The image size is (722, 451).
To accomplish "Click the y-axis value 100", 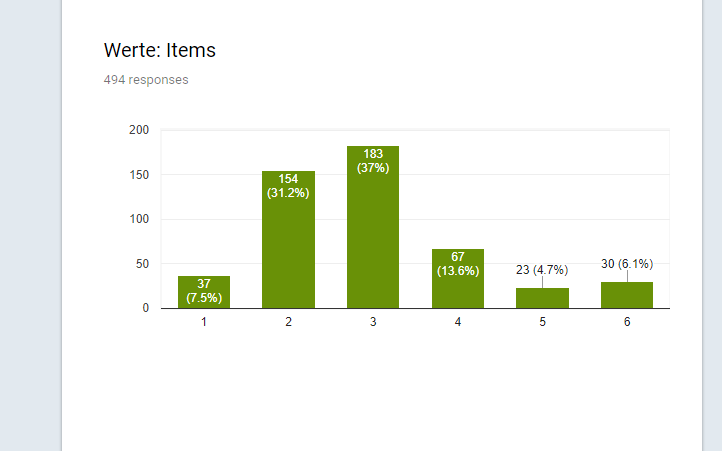I will coord(139,219).
